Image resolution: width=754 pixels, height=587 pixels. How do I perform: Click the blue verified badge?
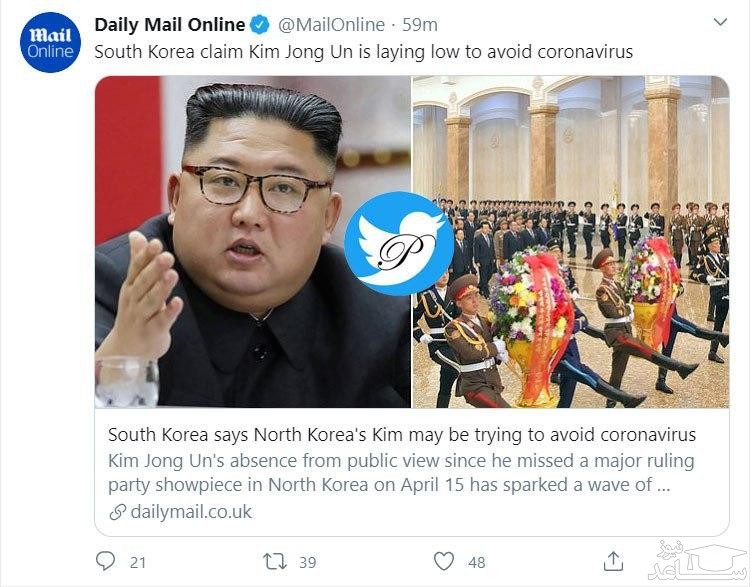tap(261, 25)
